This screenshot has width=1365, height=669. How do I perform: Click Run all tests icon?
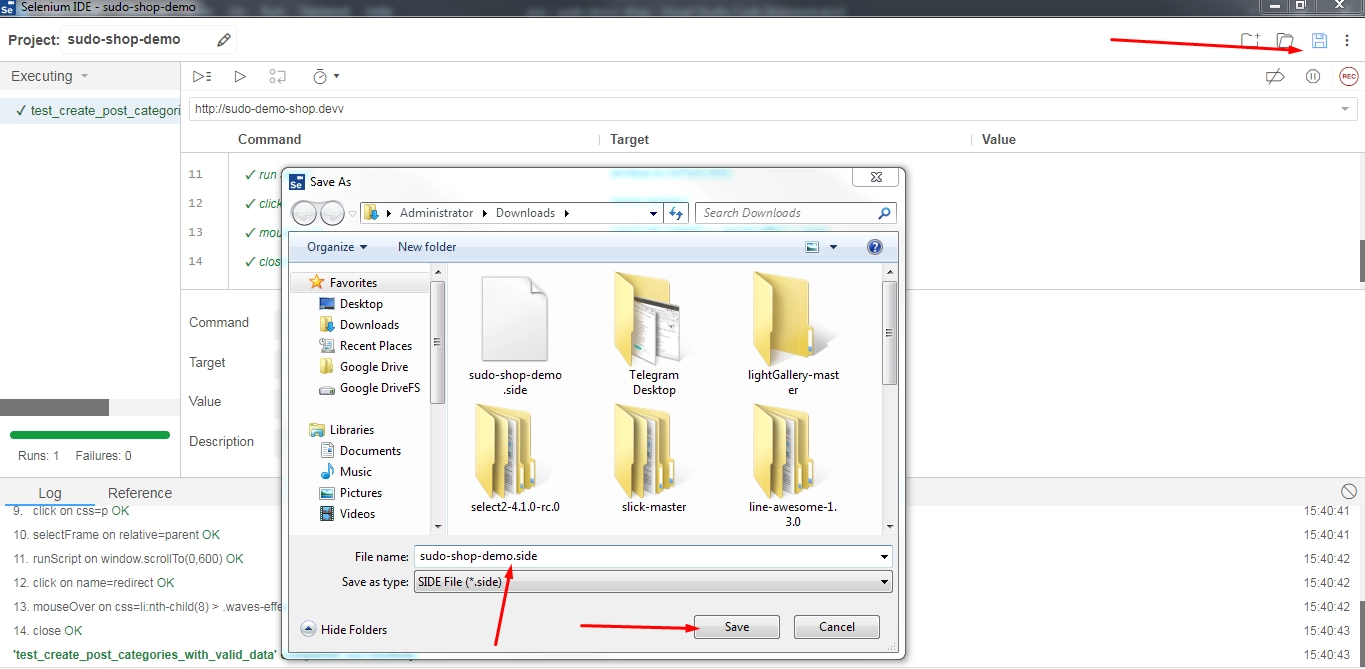coord(202,76)
